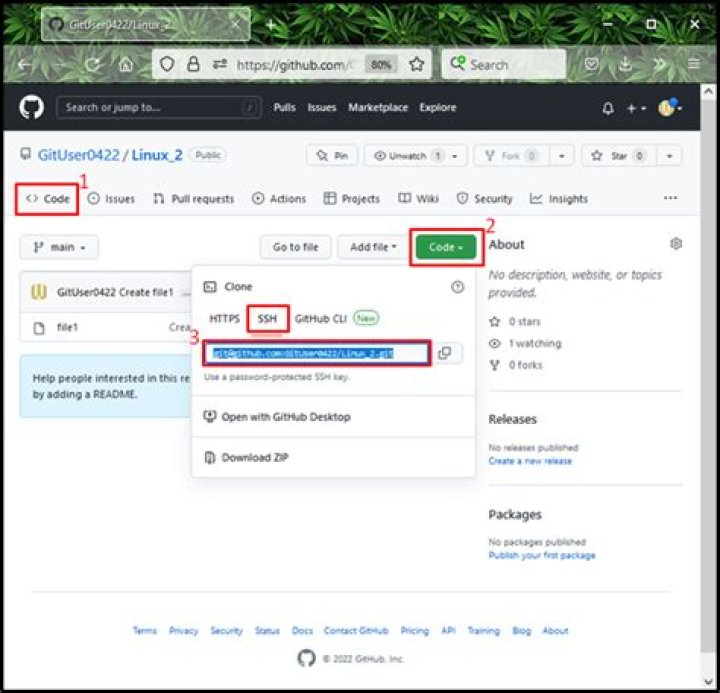Switch to the repository Code tab
Image resolution: width=720 pixels, height=693 pixels.
tap(47, 199)
